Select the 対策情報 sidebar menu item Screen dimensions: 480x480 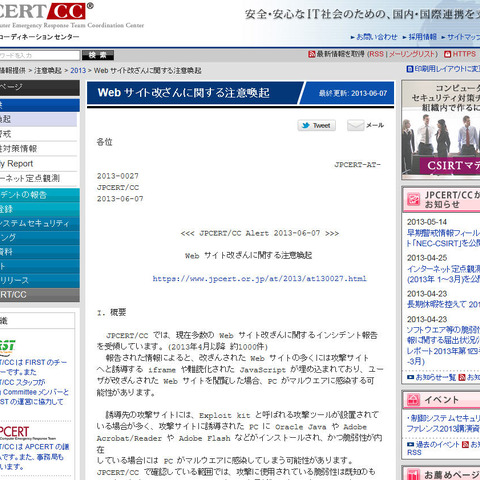pos(38,149)
